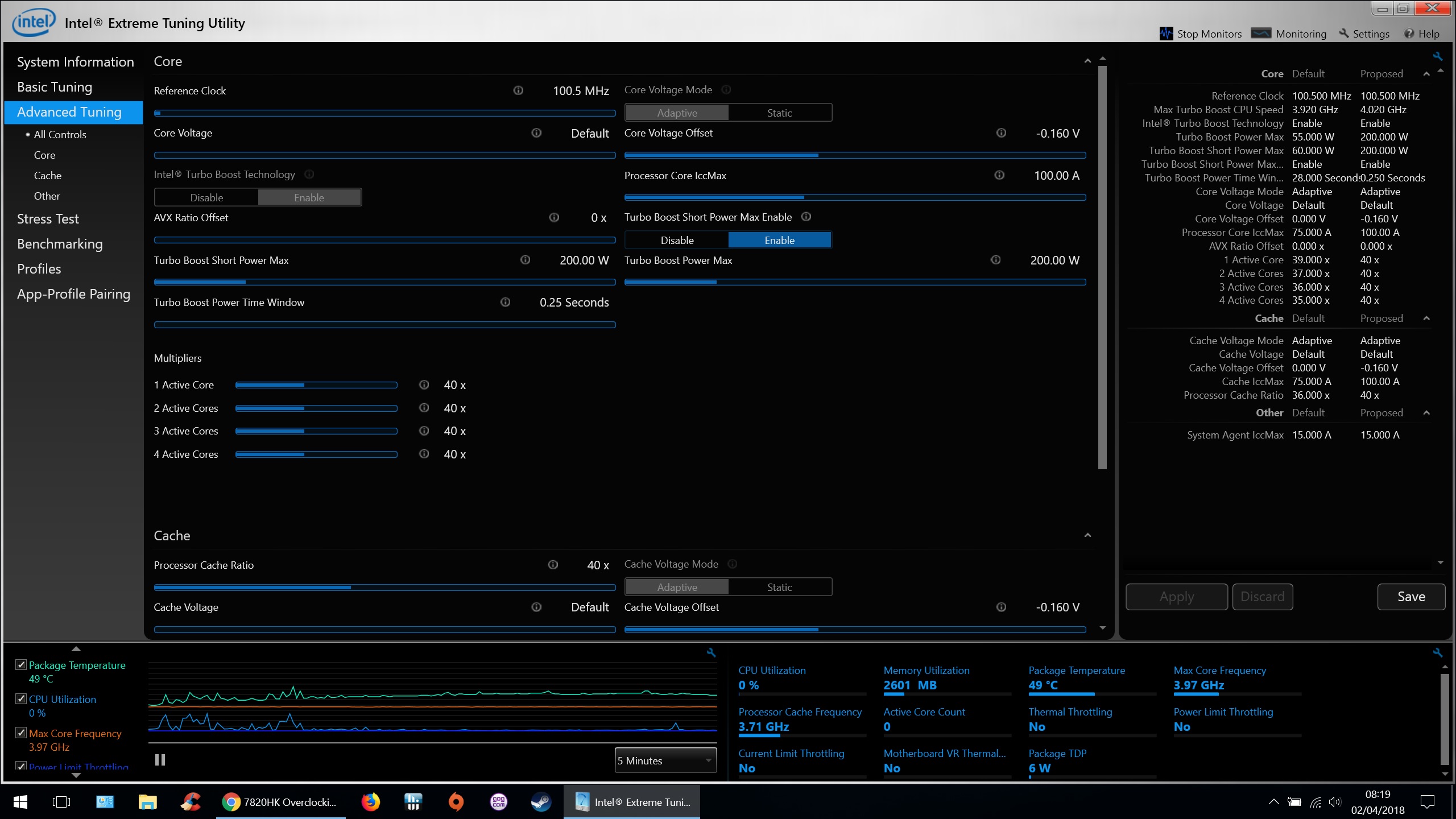Pause the monitoring graph
This screenshot has height=819, width=1456.
[160, 760]
